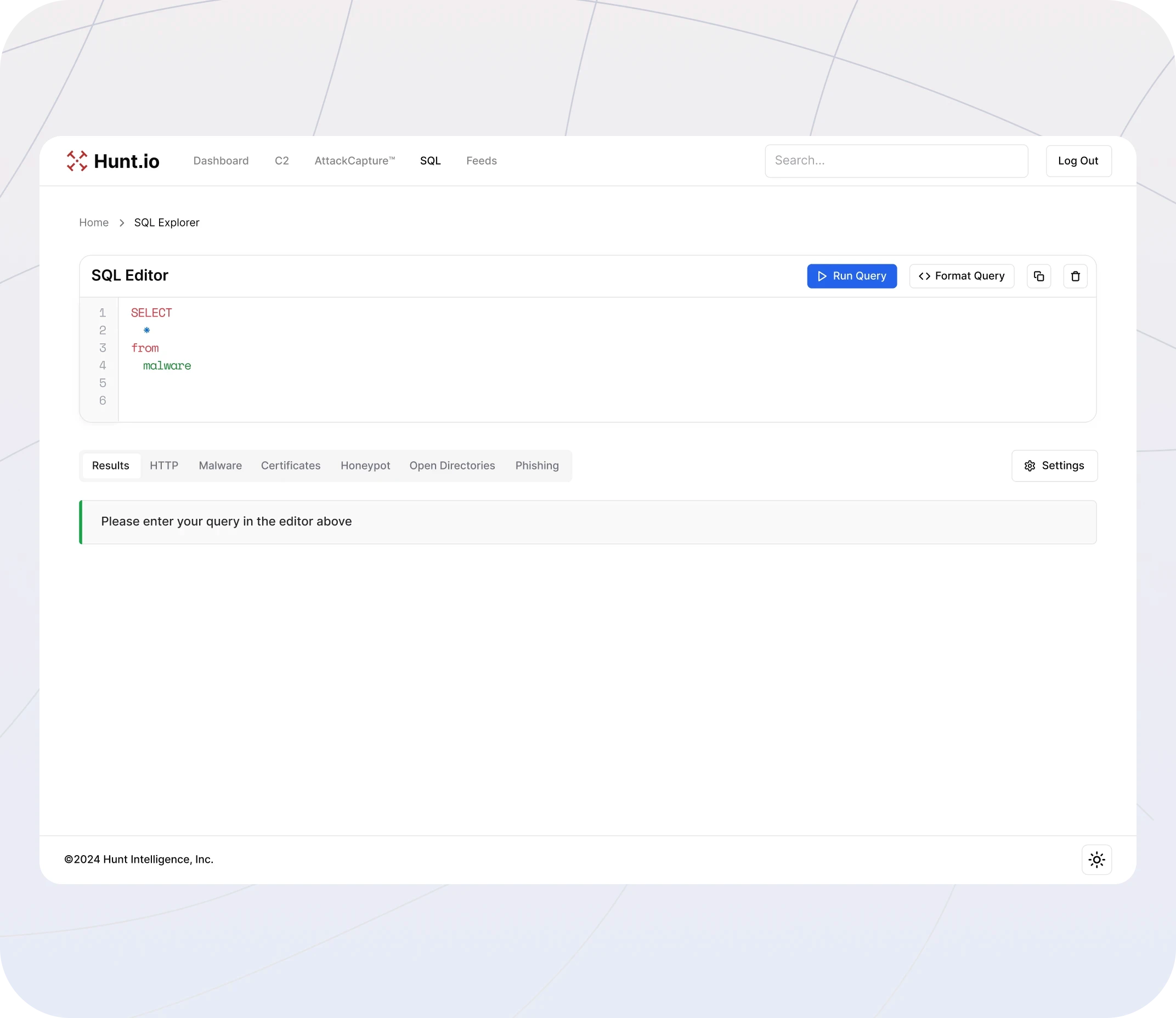This screenshot has height=1018, width=1176.
Task: Go to Home breadcrumb link
Action: [94, 223]
